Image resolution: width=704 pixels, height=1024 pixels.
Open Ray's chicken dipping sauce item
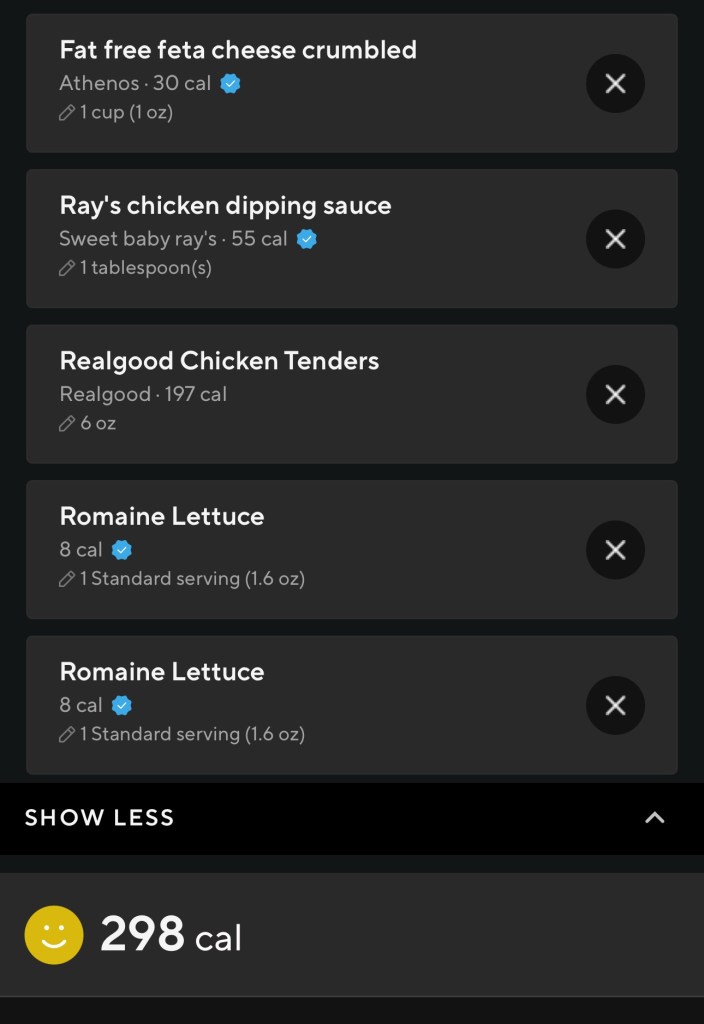coord(225,206)
